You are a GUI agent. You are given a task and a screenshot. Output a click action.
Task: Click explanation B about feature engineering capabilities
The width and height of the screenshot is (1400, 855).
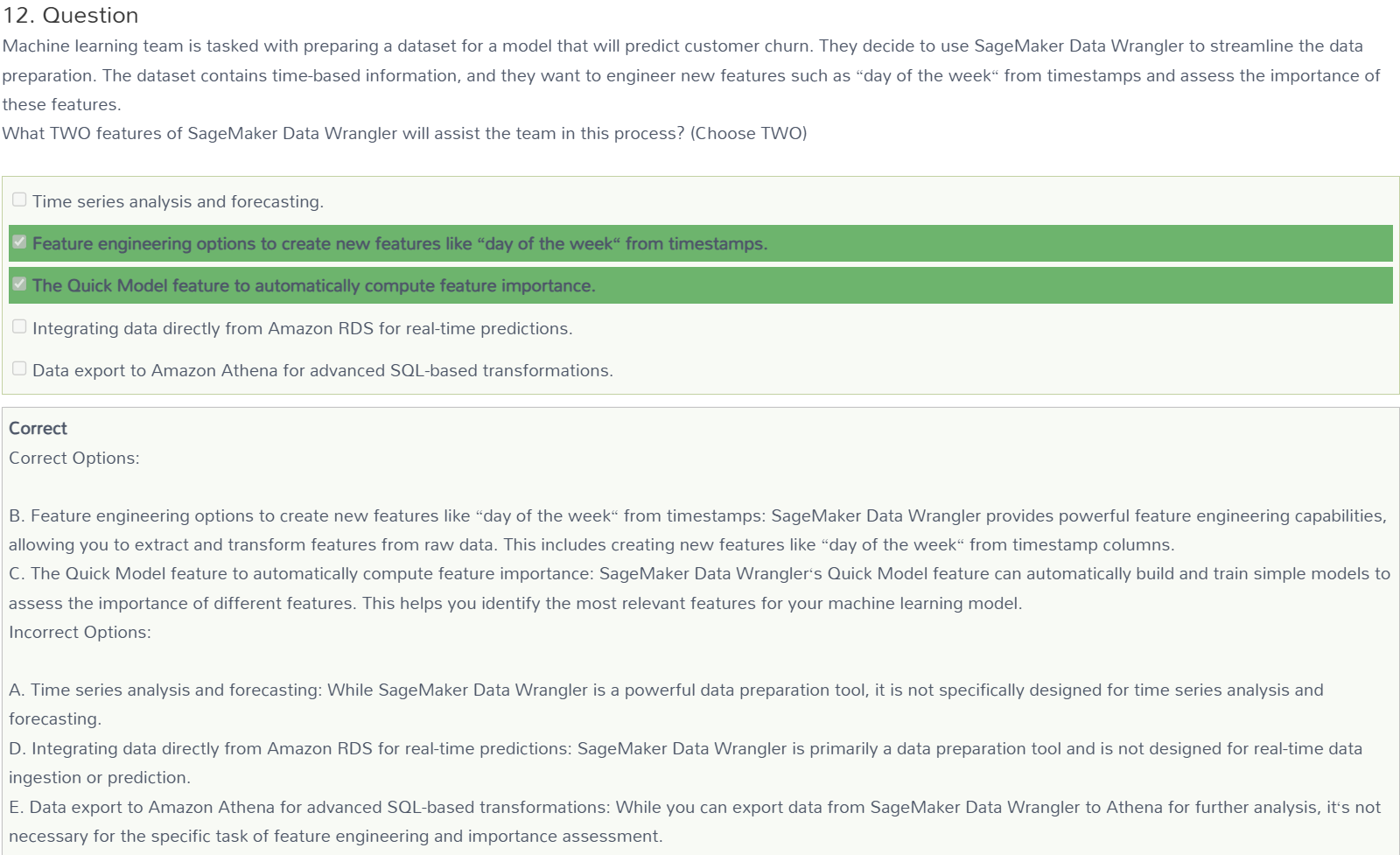coord(697,530)
